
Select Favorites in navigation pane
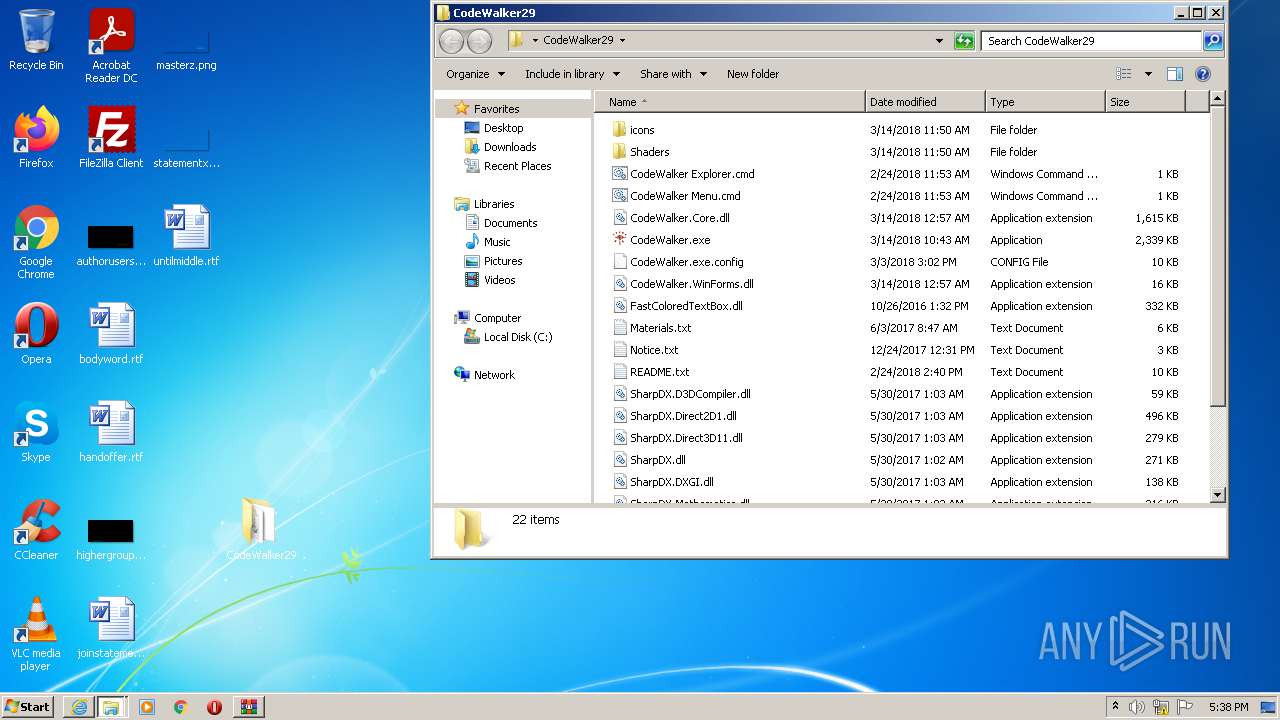point(496,109)
